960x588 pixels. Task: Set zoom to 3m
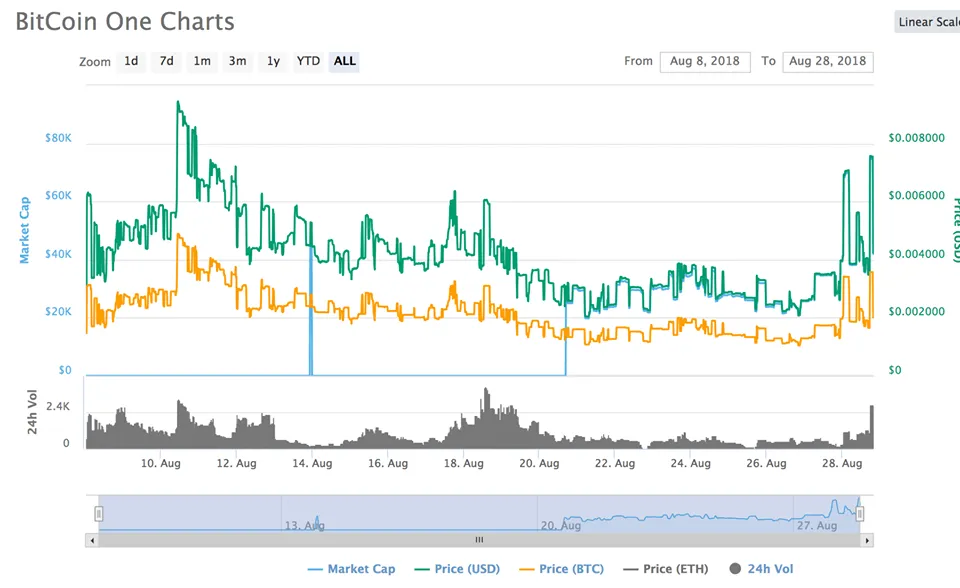click(238, 61)
